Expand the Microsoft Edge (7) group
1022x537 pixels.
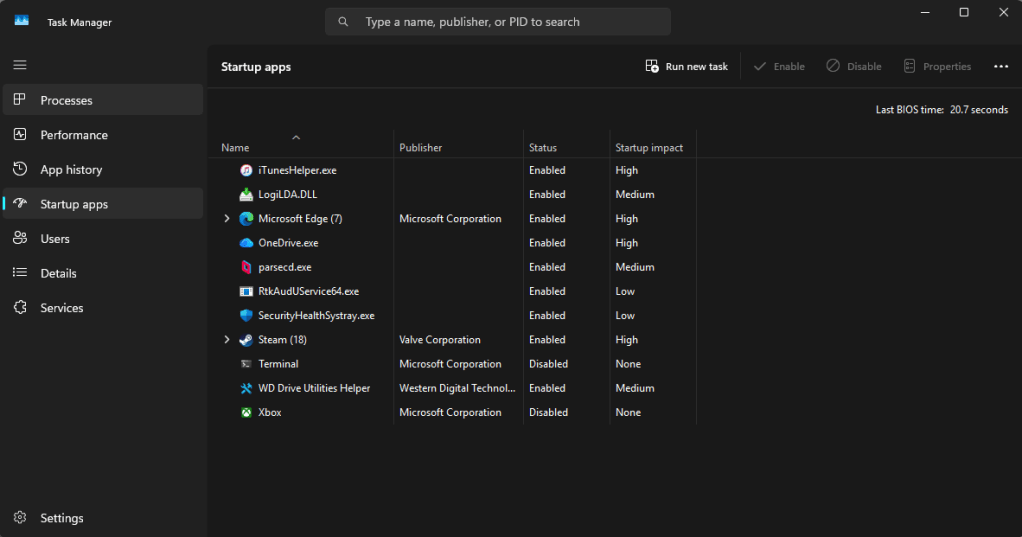pyautogui.click(x=227, y=218)
